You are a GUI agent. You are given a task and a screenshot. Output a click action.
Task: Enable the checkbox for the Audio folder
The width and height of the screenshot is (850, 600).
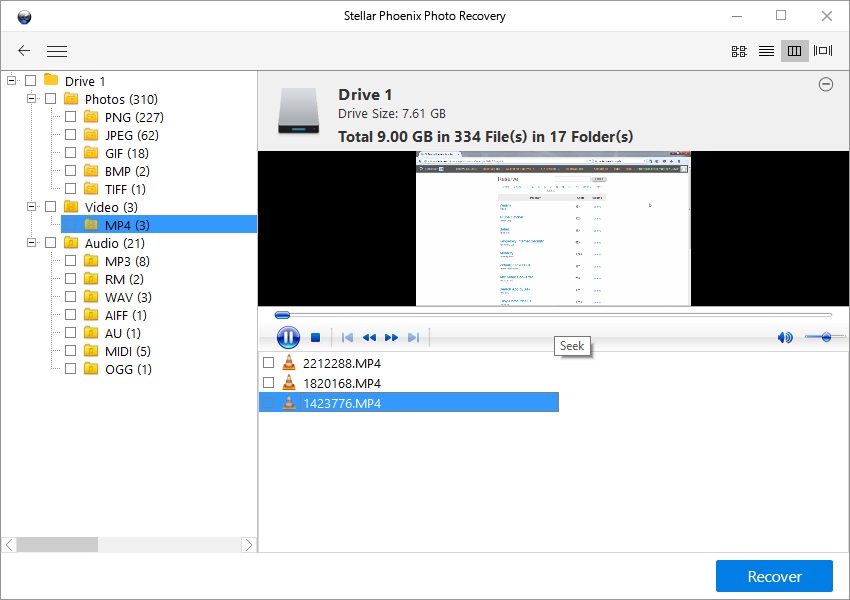point(48,243)
